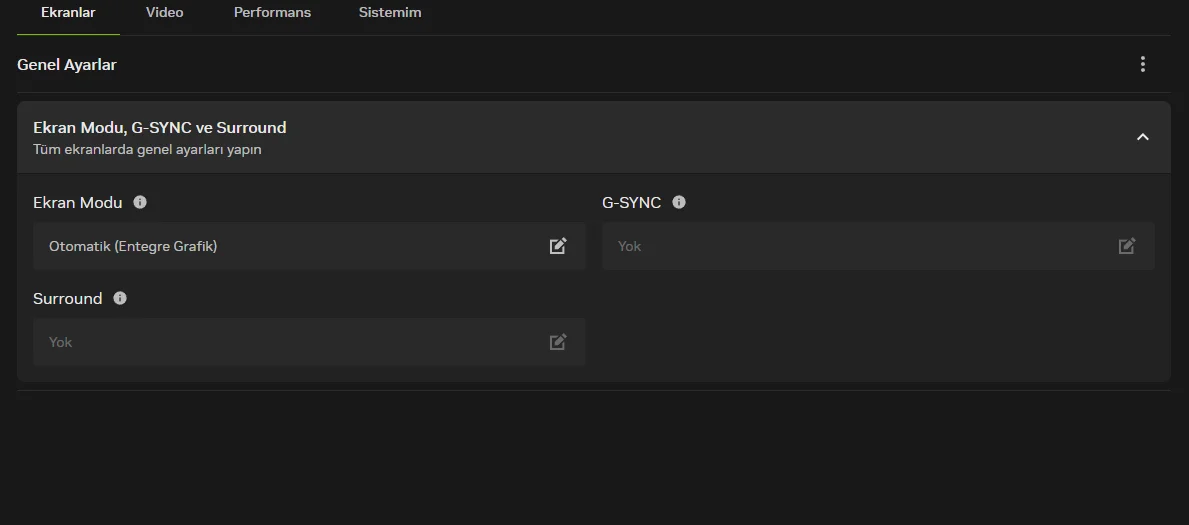The height and width of the screenshot is (525, 1189).
Task: Click the Surround info icon
Action: tap(120, 298)
